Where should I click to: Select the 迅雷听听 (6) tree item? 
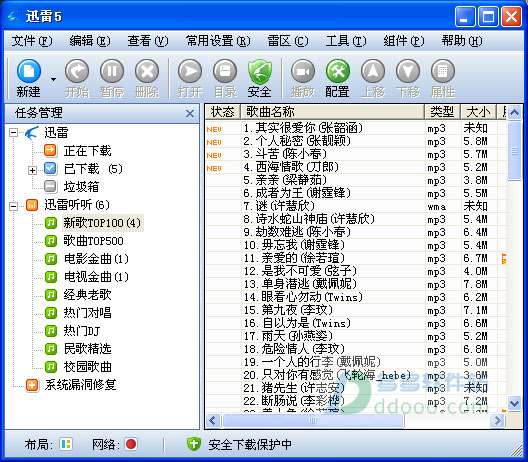77,204
